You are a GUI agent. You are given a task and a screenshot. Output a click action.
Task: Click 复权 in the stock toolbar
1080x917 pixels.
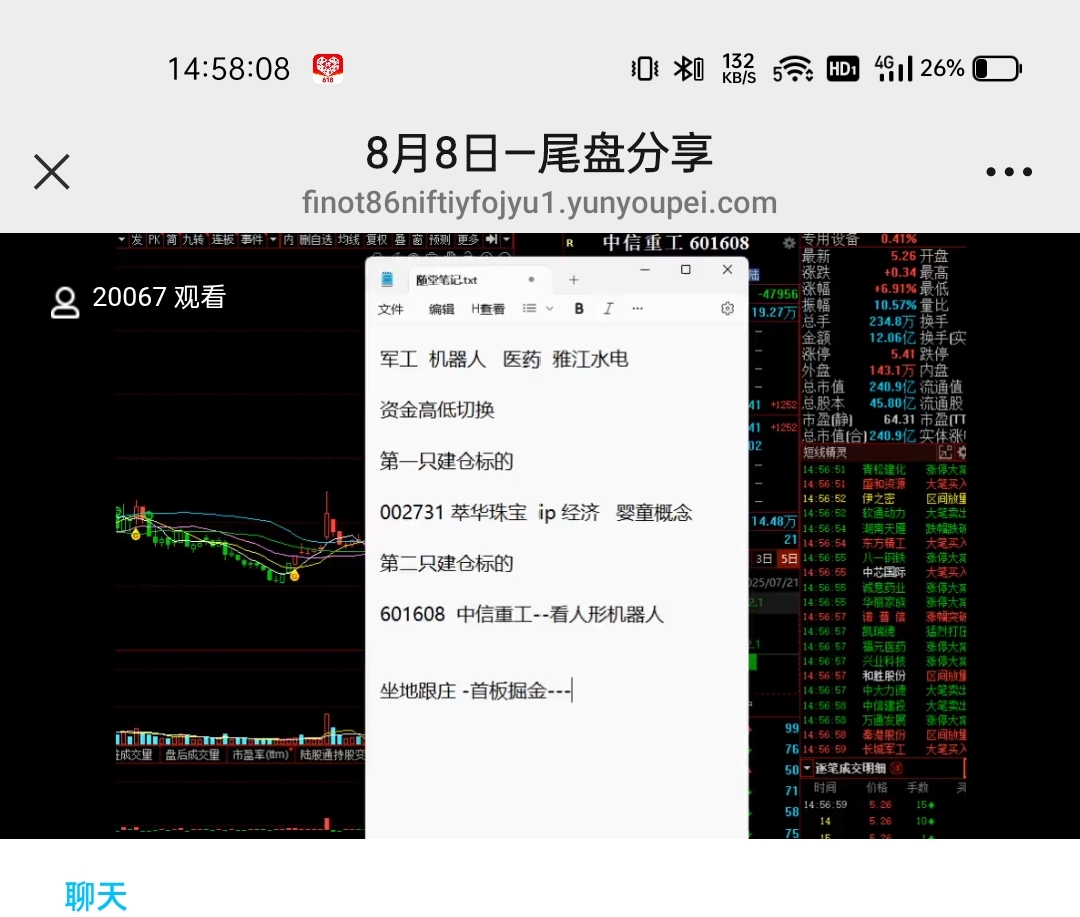(x=377, y=240)
